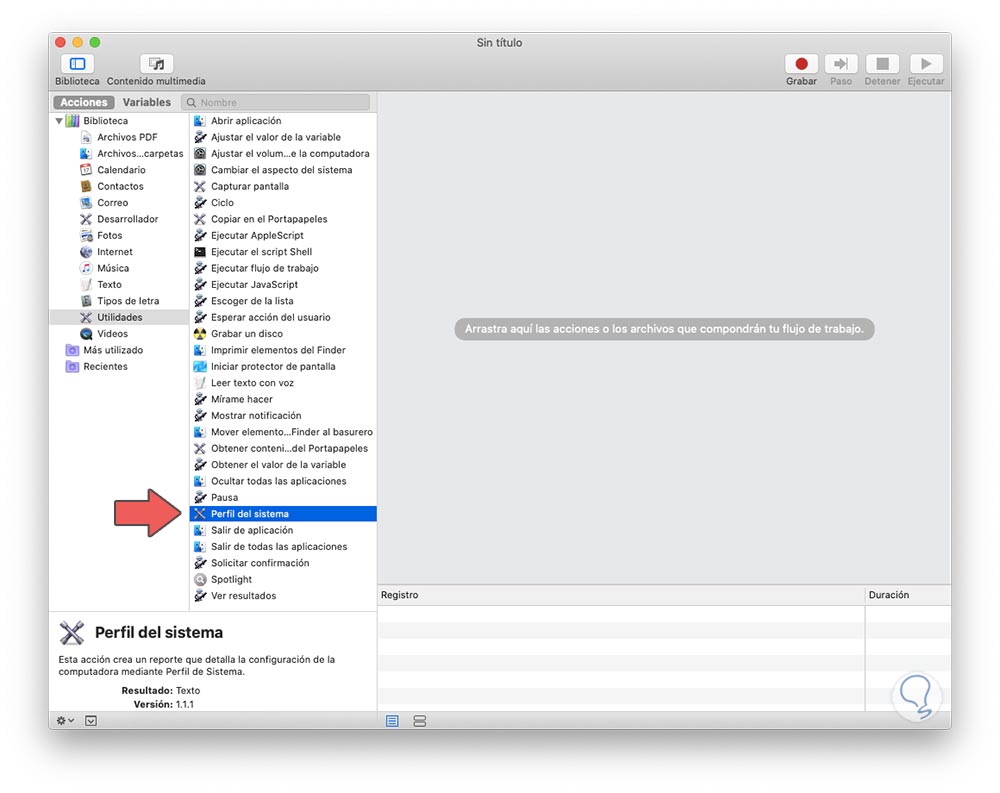Select Ciclo action
This screenshot has width=1000, height=793.
click(x=283, y=203)
